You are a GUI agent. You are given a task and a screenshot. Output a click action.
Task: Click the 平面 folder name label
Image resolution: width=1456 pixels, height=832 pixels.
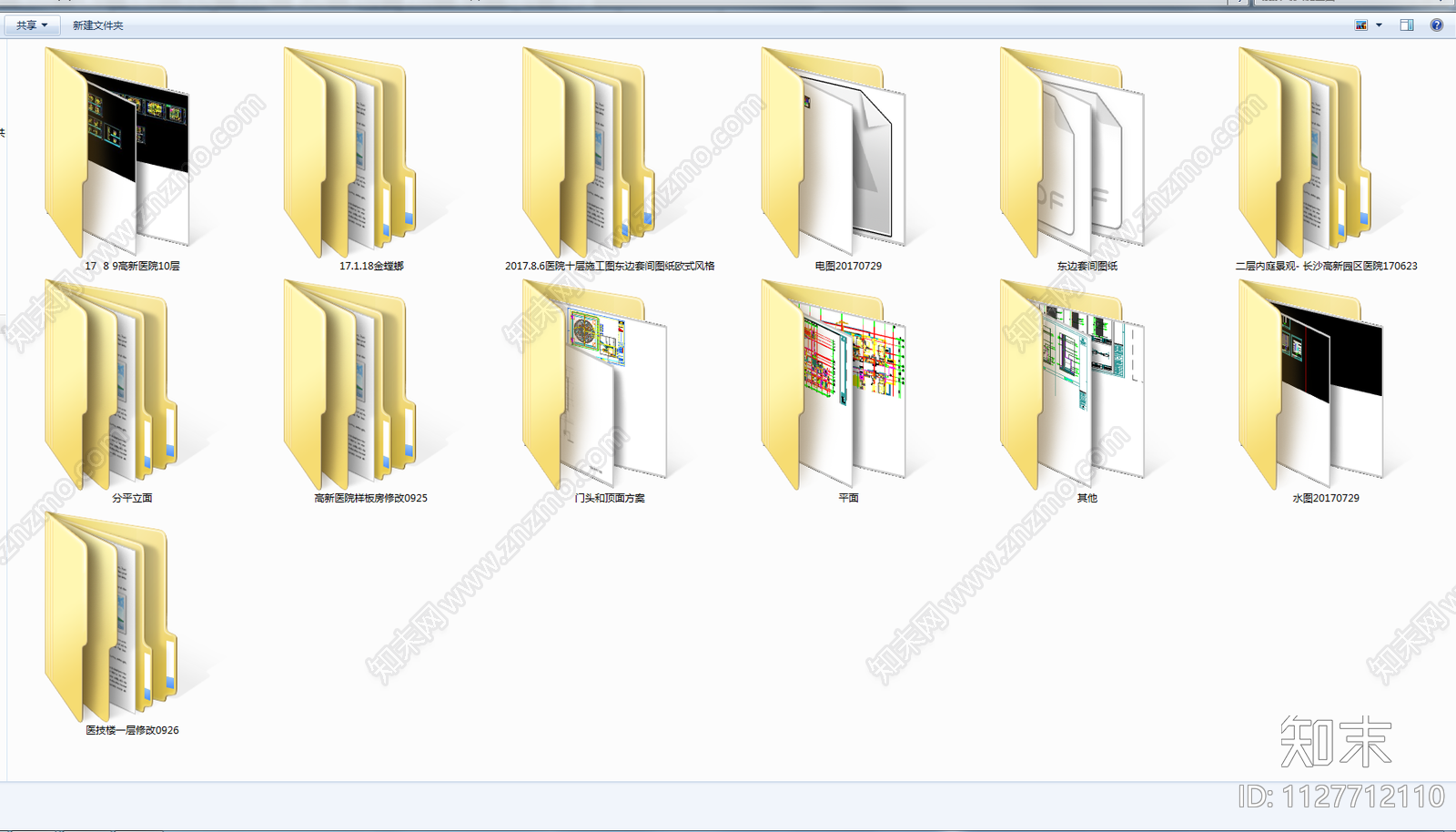tap(848, 498)
